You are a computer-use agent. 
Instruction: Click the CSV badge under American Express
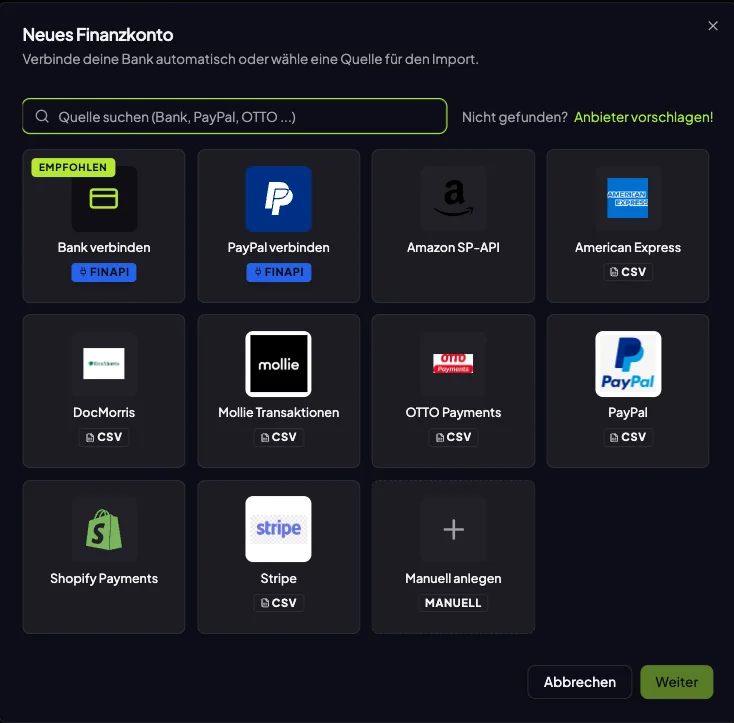[628, 272]
